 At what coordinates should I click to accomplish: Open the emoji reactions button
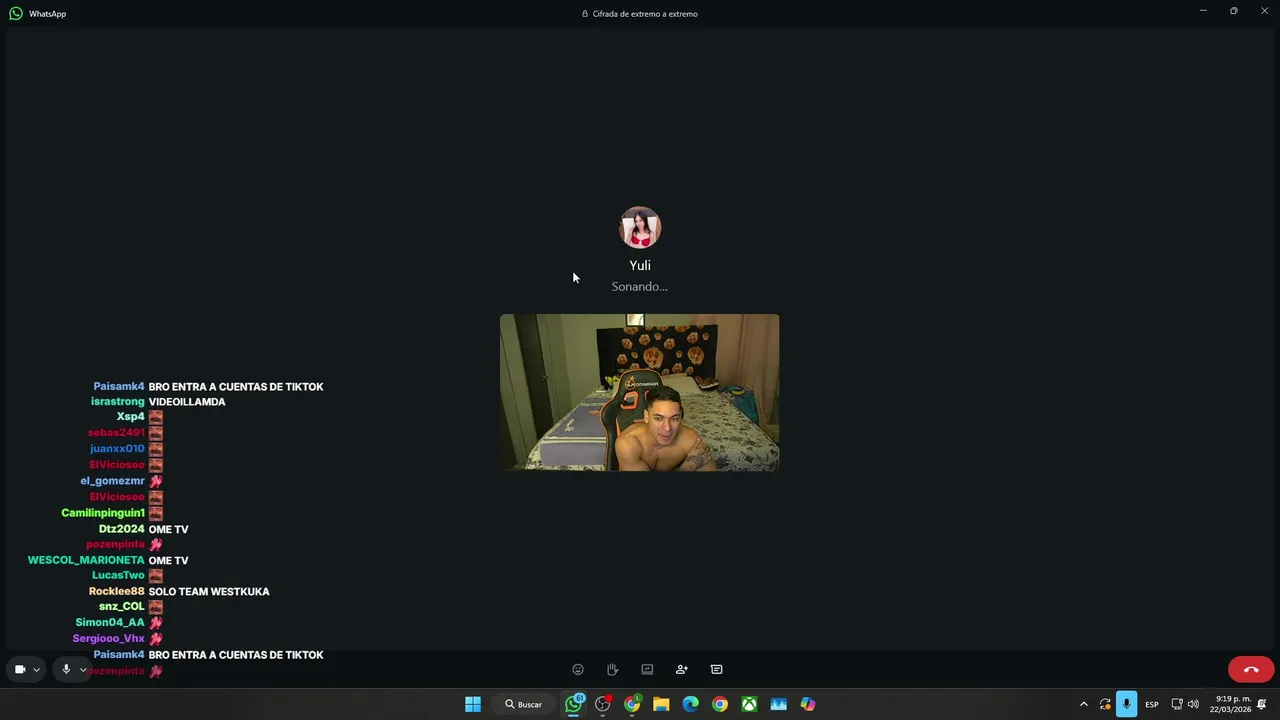click(x=578, y=669)
